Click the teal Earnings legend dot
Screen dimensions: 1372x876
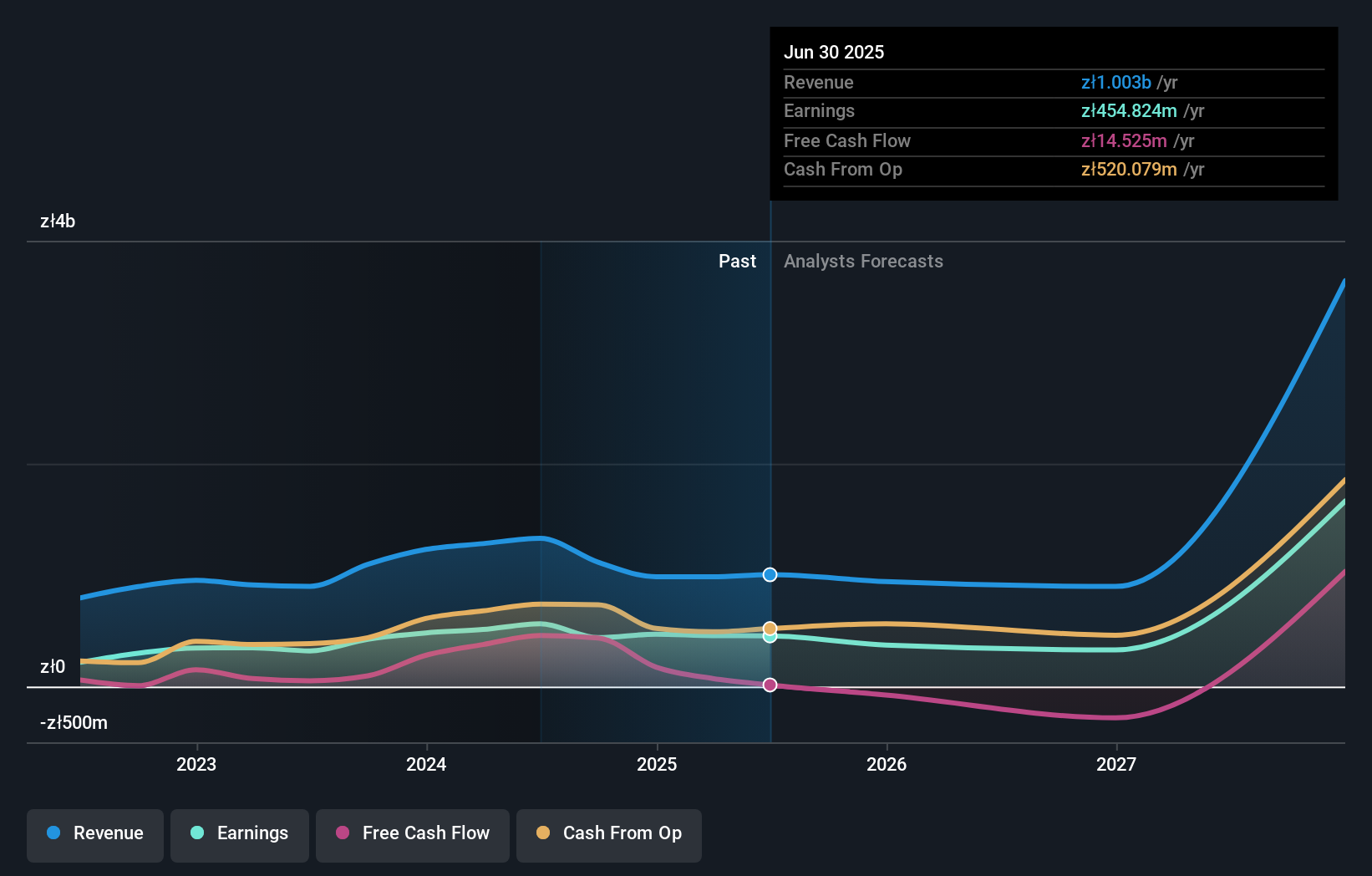click(x=198, y=833)
